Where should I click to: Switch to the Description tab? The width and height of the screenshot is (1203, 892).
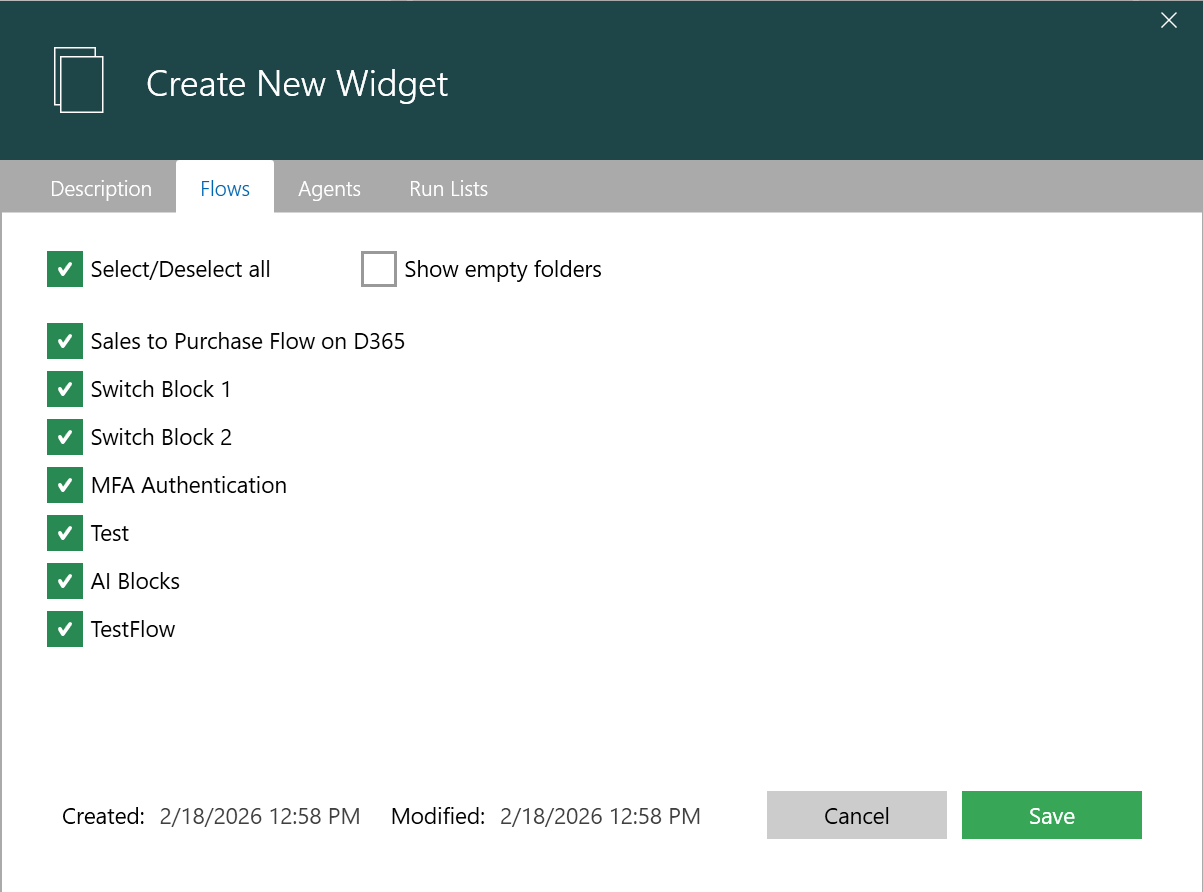pyautogui.click(x=101, y=189)
